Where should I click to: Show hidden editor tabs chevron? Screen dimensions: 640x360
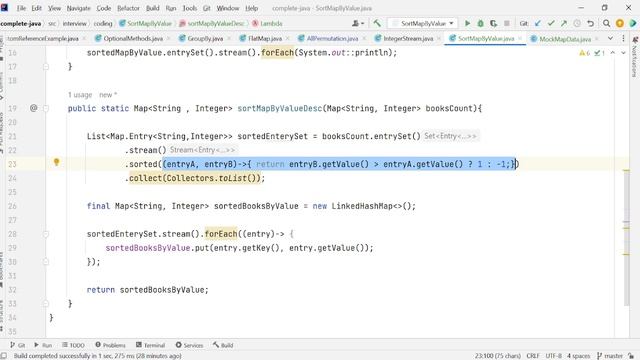coord(610,38)
